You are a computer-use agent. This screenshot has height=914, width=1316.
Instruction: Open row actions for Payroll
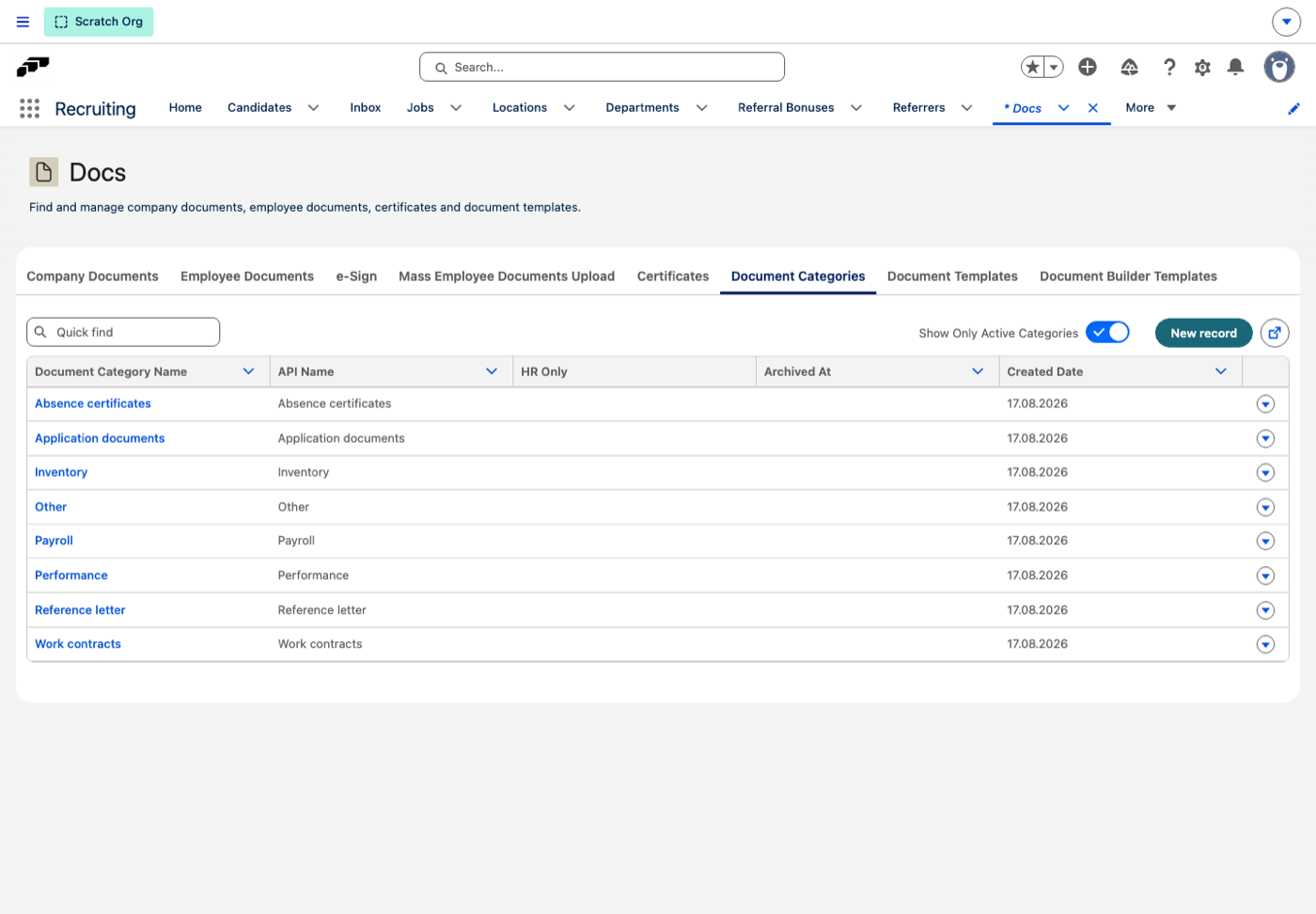(x=1265, y=541)
